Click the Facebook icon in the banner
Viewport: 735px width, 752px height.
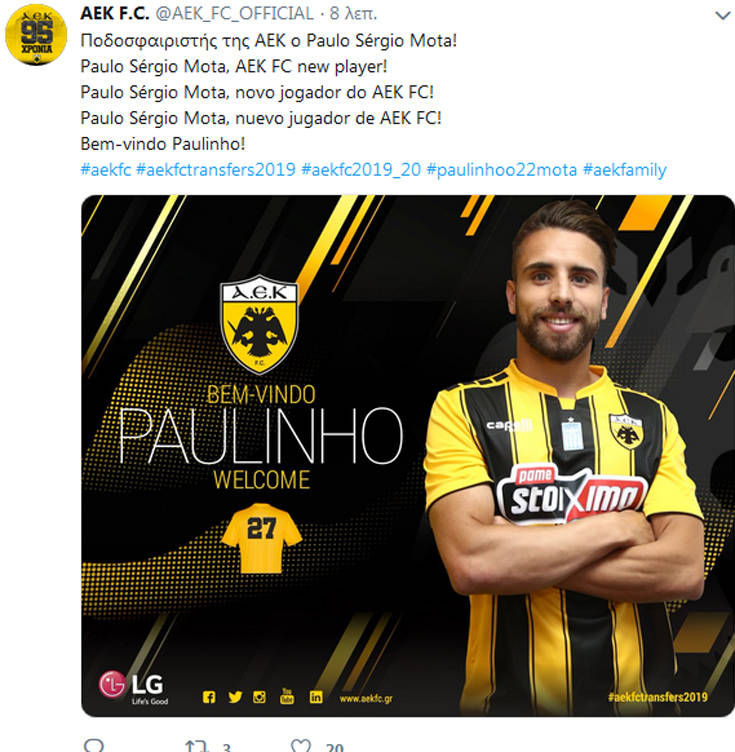tap(209, 697)
